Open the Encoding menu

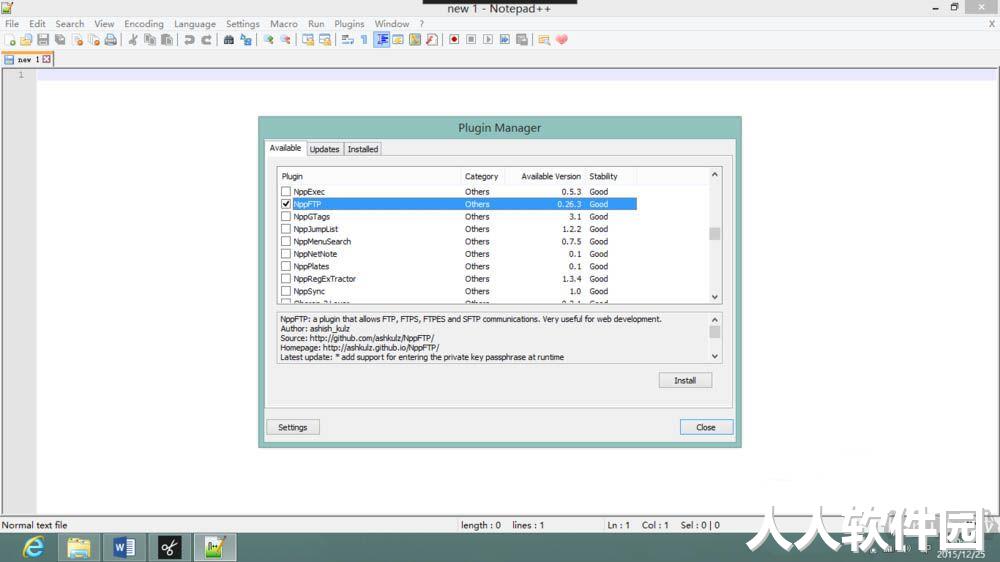[x=144, y=24]
